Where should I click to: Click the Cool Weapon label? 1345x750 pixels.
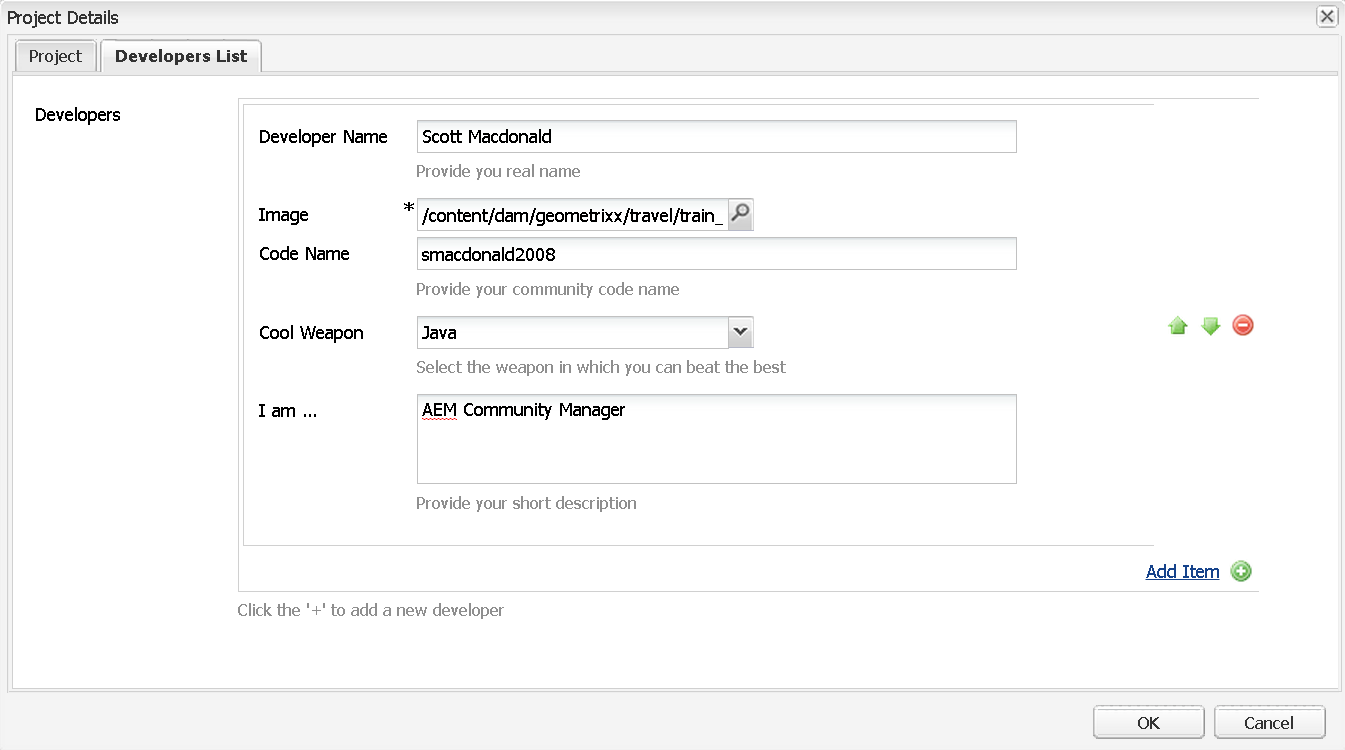311,333
